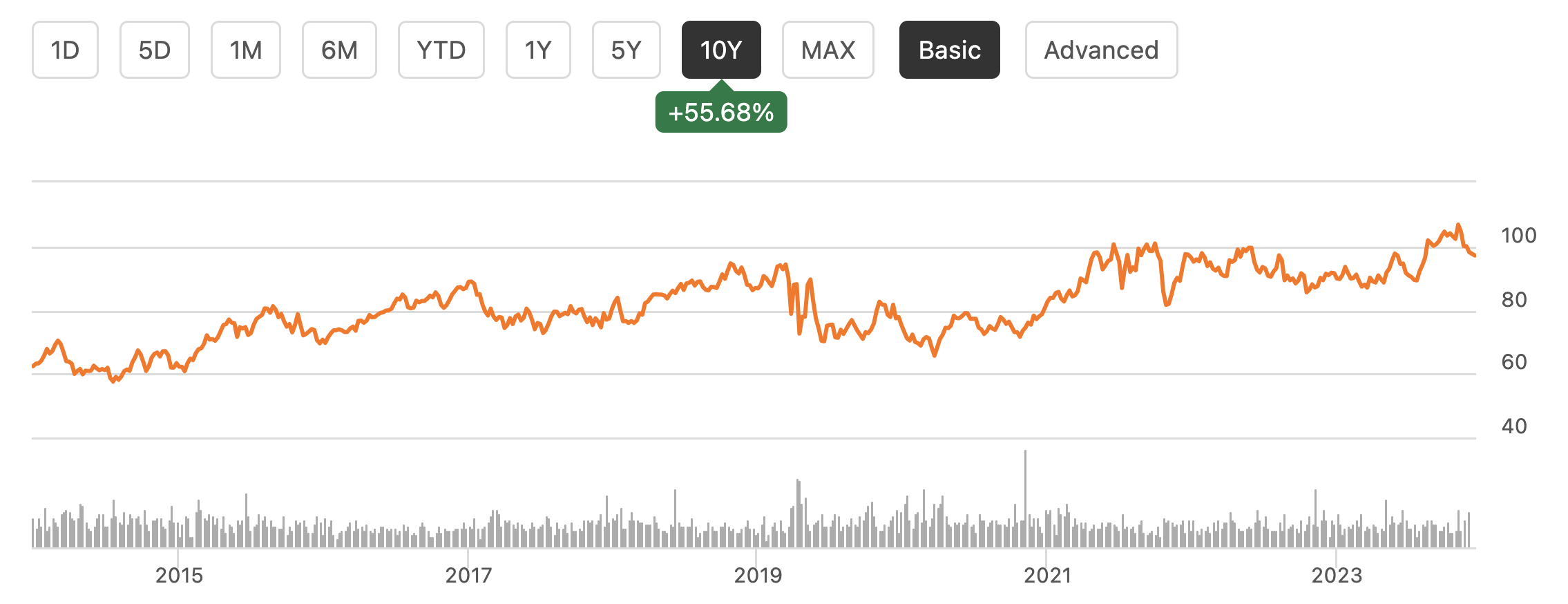Switch to the 6M chart view
Viewport: 1568px width, 604px height.
click(x=338, y=49)
